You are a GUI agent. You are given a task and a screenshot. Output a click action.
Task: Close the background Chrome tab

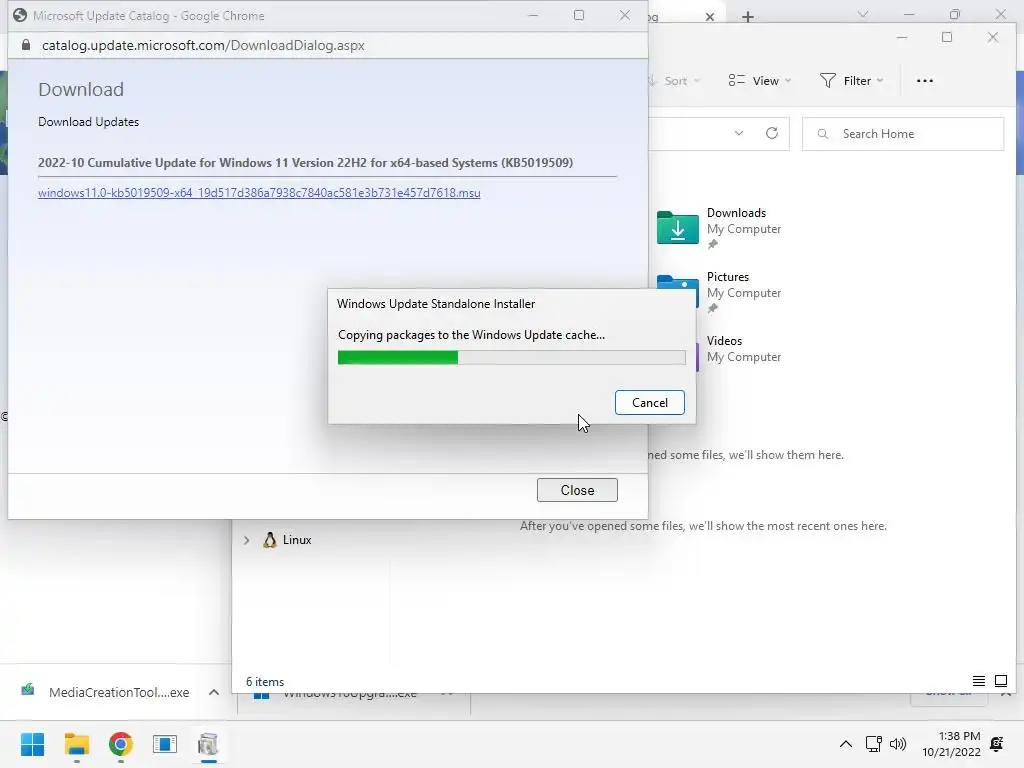pos(710,16)
